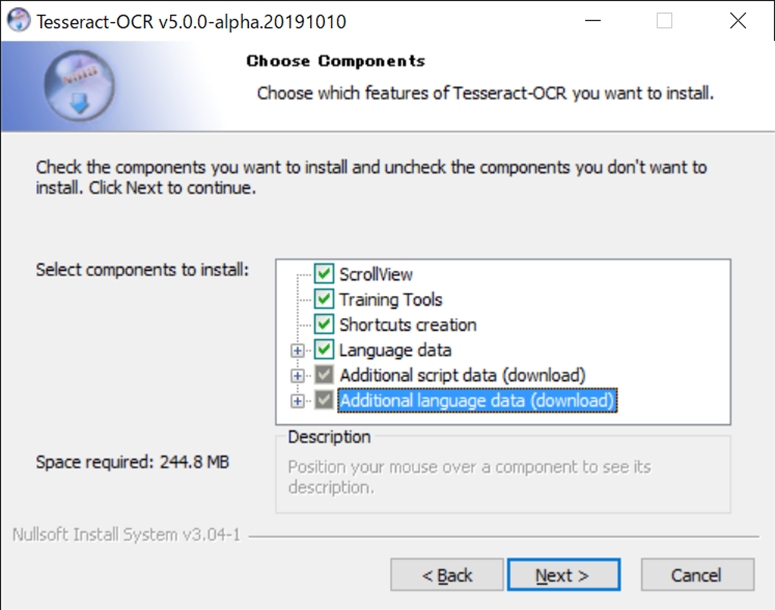Toggle Additional language data checkbox
Screen dimensions: 775x610
[x=324, y=400]
